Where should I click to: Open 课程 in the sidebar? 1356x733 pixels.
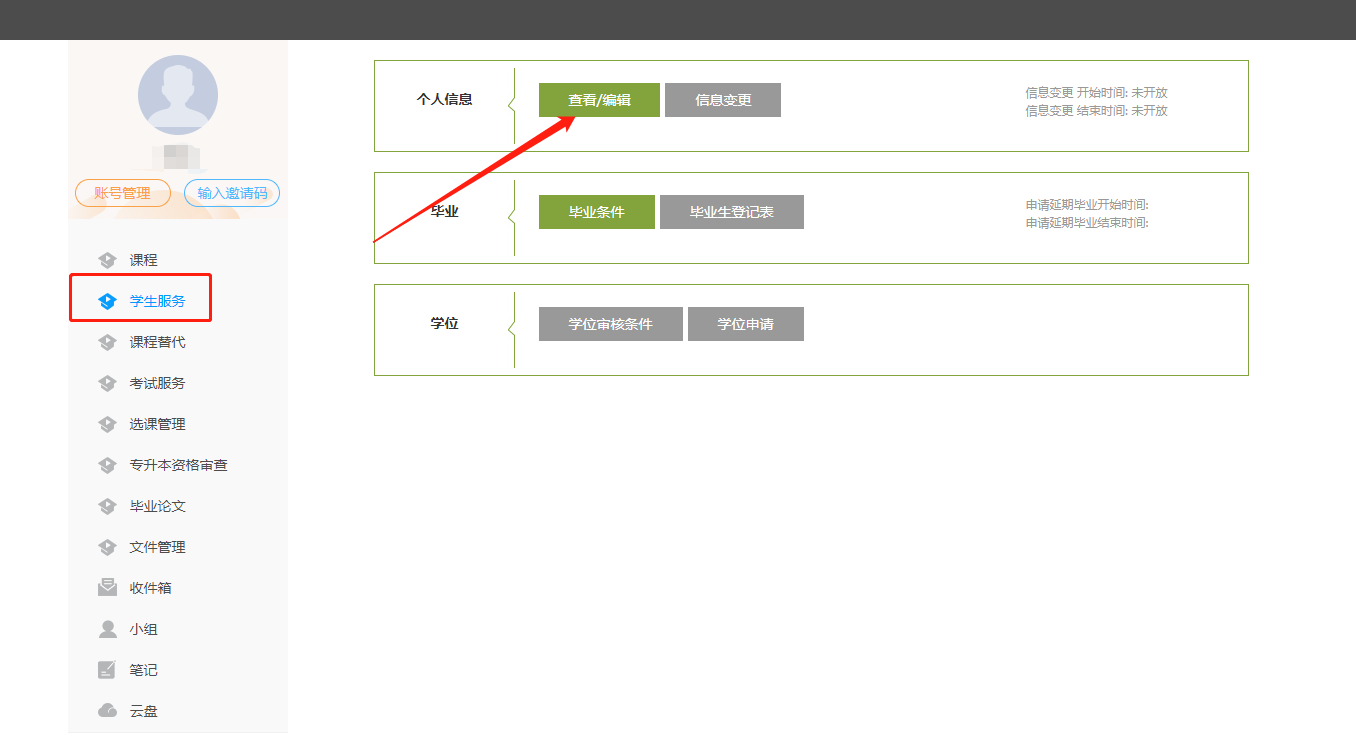[143, 260]
